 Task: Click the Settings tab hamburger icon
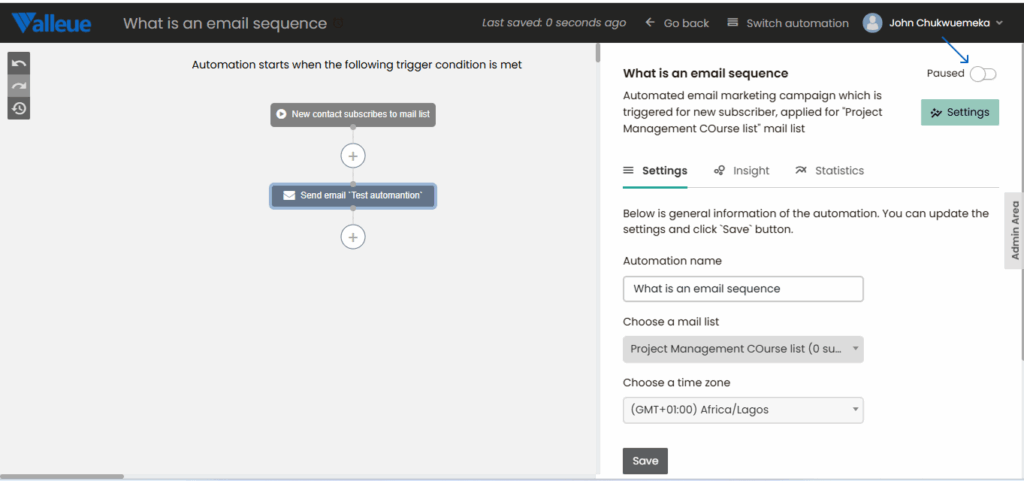click(x=628, y=170)
